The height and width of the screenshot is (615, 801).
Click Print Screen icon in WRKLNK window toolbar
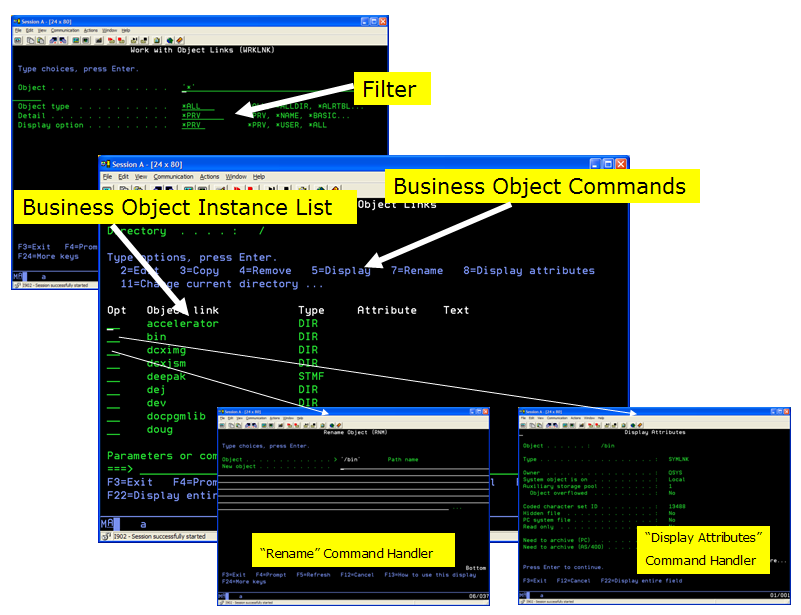[x=17, y=40]
